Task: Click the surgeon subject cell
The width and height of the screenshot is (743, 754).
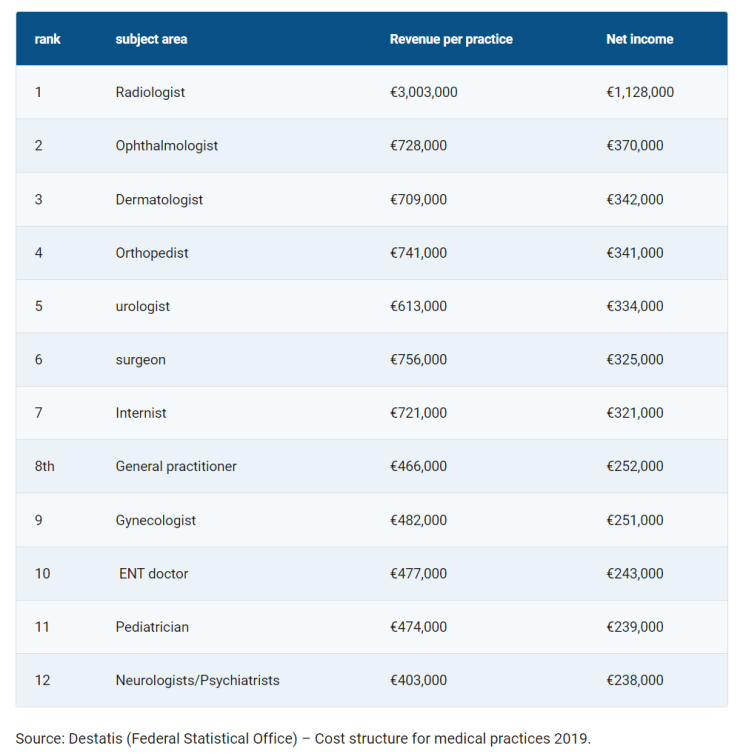Action: pyautogui.click(x=140, y=360)
